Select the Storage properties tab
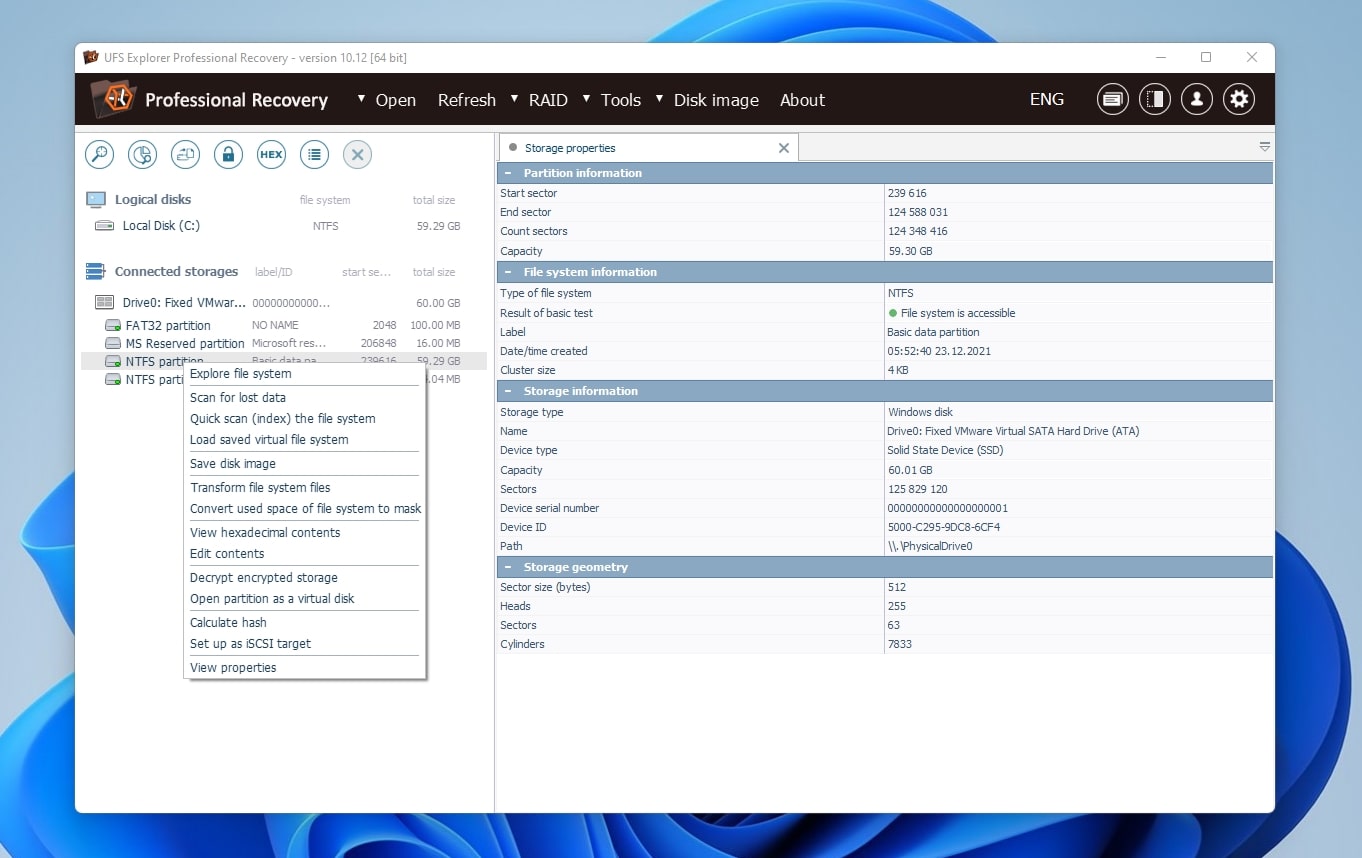 tap(649, 148)
